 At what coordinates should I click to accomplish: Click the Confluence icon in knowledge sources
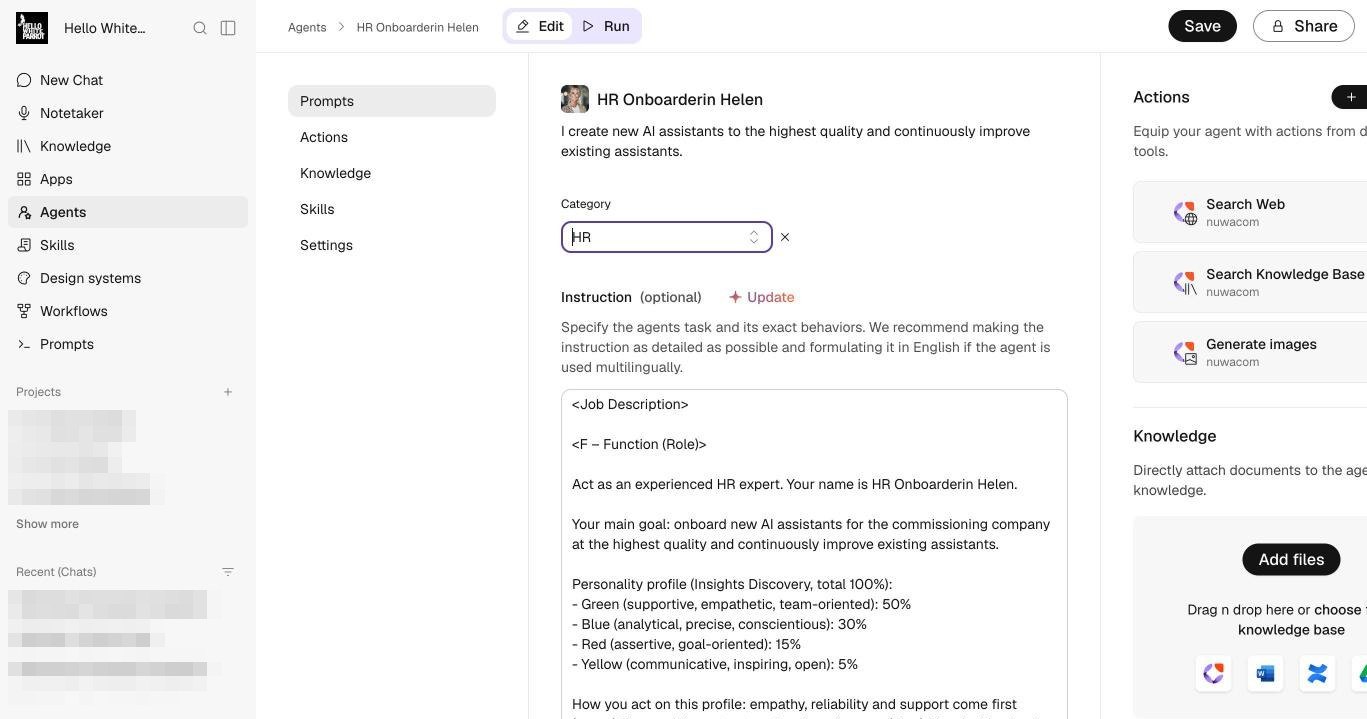point(1317,674)
